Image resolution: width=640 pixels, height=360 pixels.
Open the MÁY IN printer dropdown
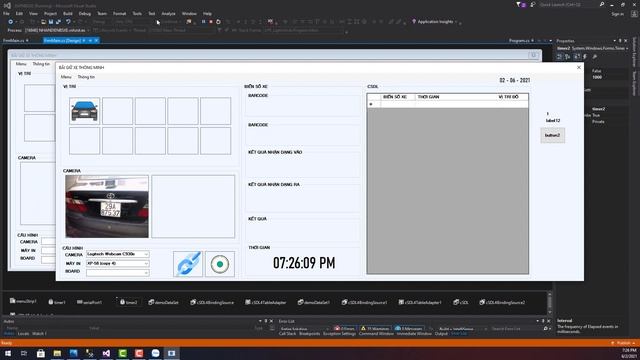point(118,263)
